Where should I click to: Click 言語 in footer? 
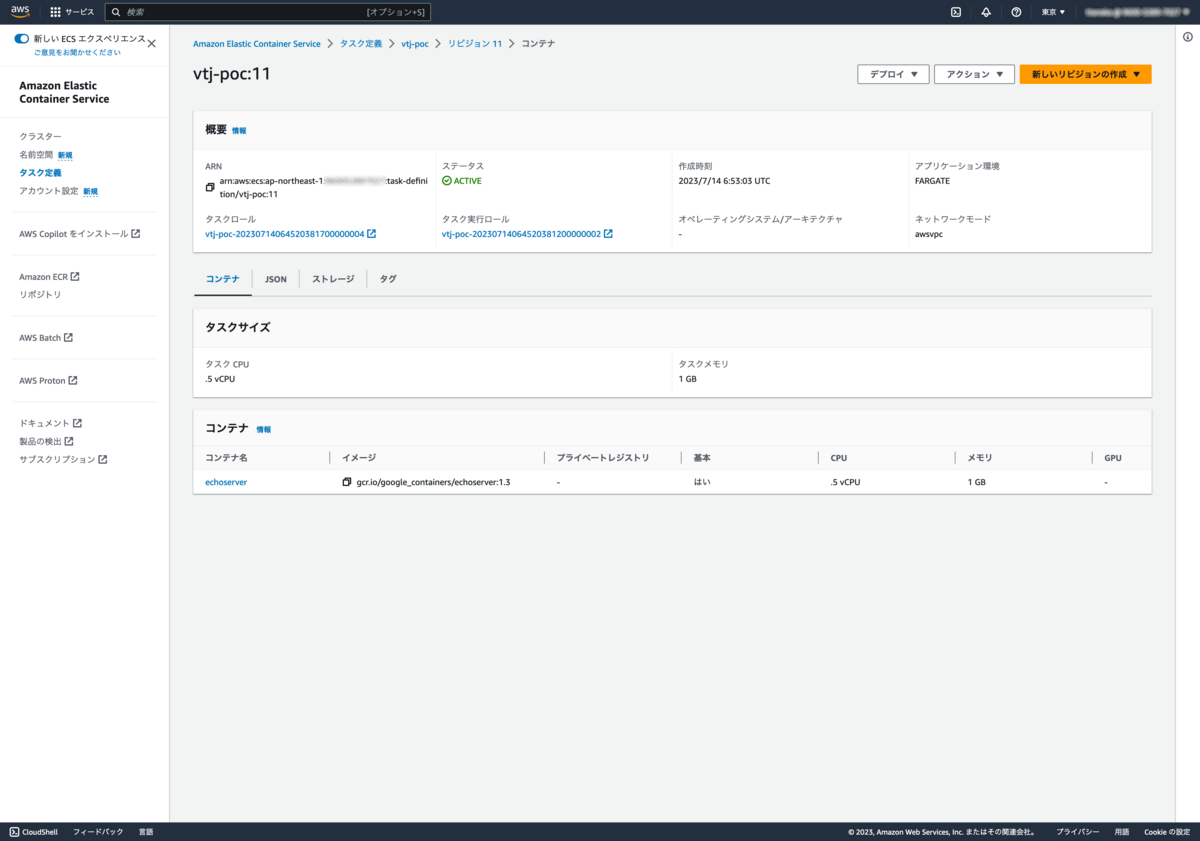click(x=146, y=832)
